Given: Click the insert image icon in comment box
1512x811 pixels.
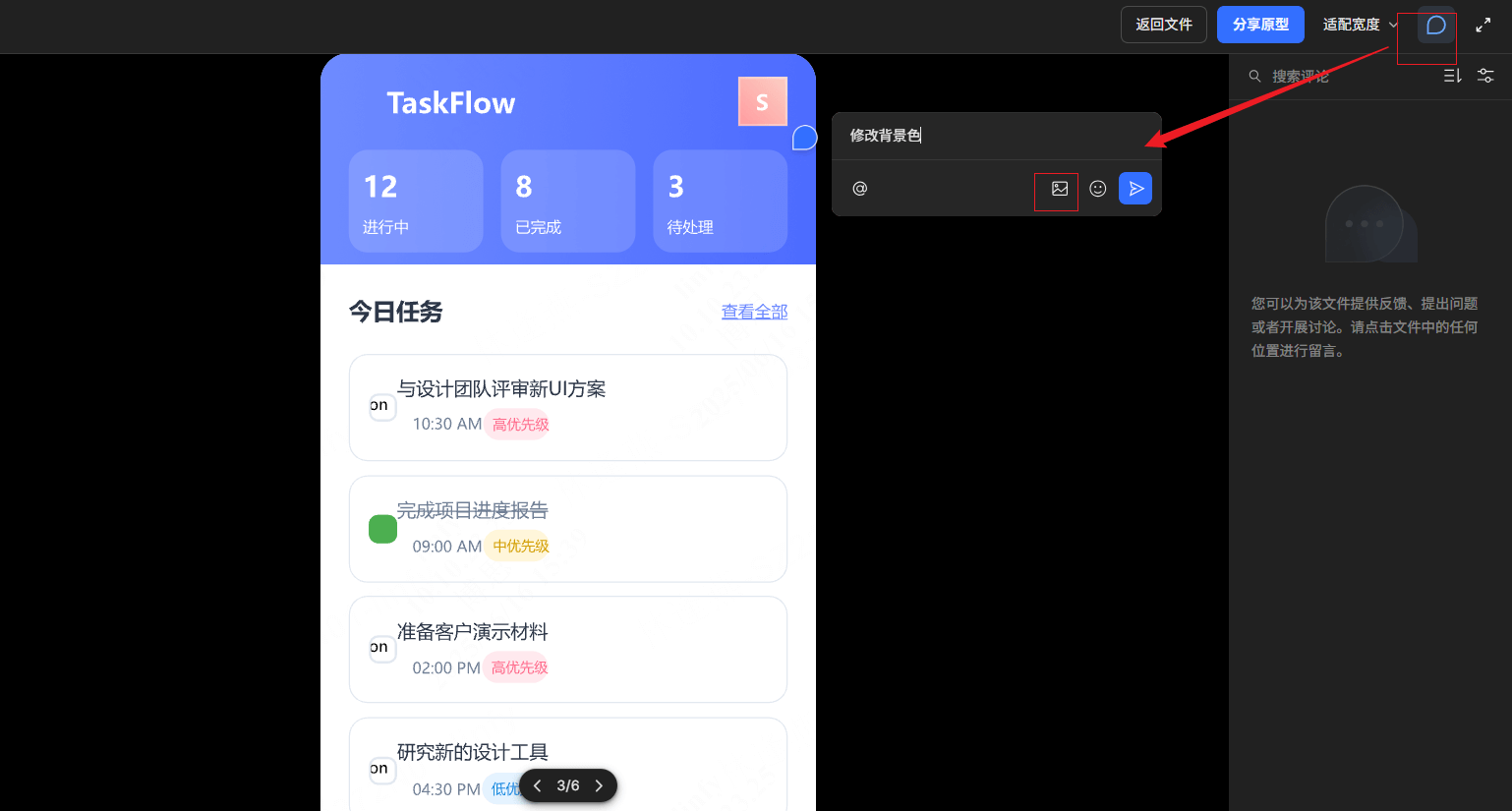Looking at the screenshot, I should tap(1059, 189).
